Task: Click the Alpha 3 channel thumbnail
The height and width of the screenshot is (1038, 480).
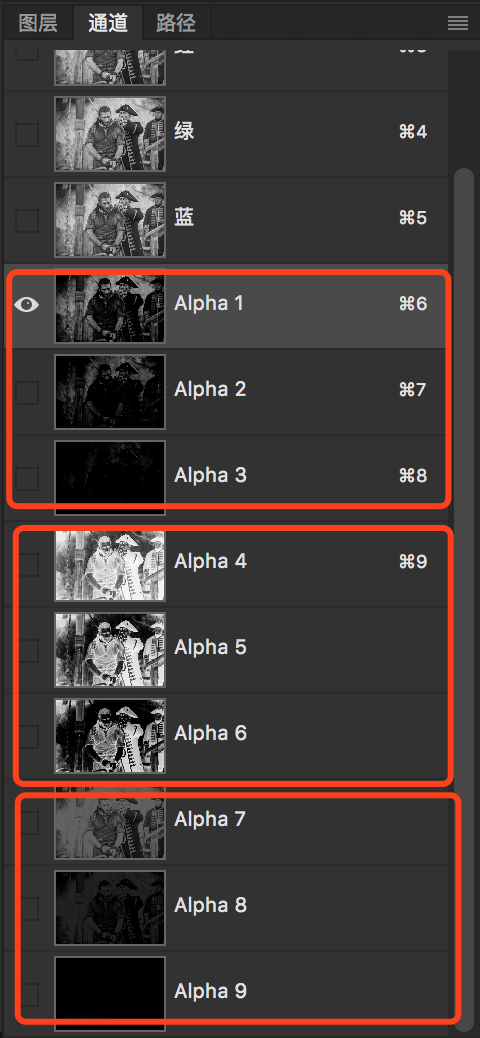Action: (110, 478)
